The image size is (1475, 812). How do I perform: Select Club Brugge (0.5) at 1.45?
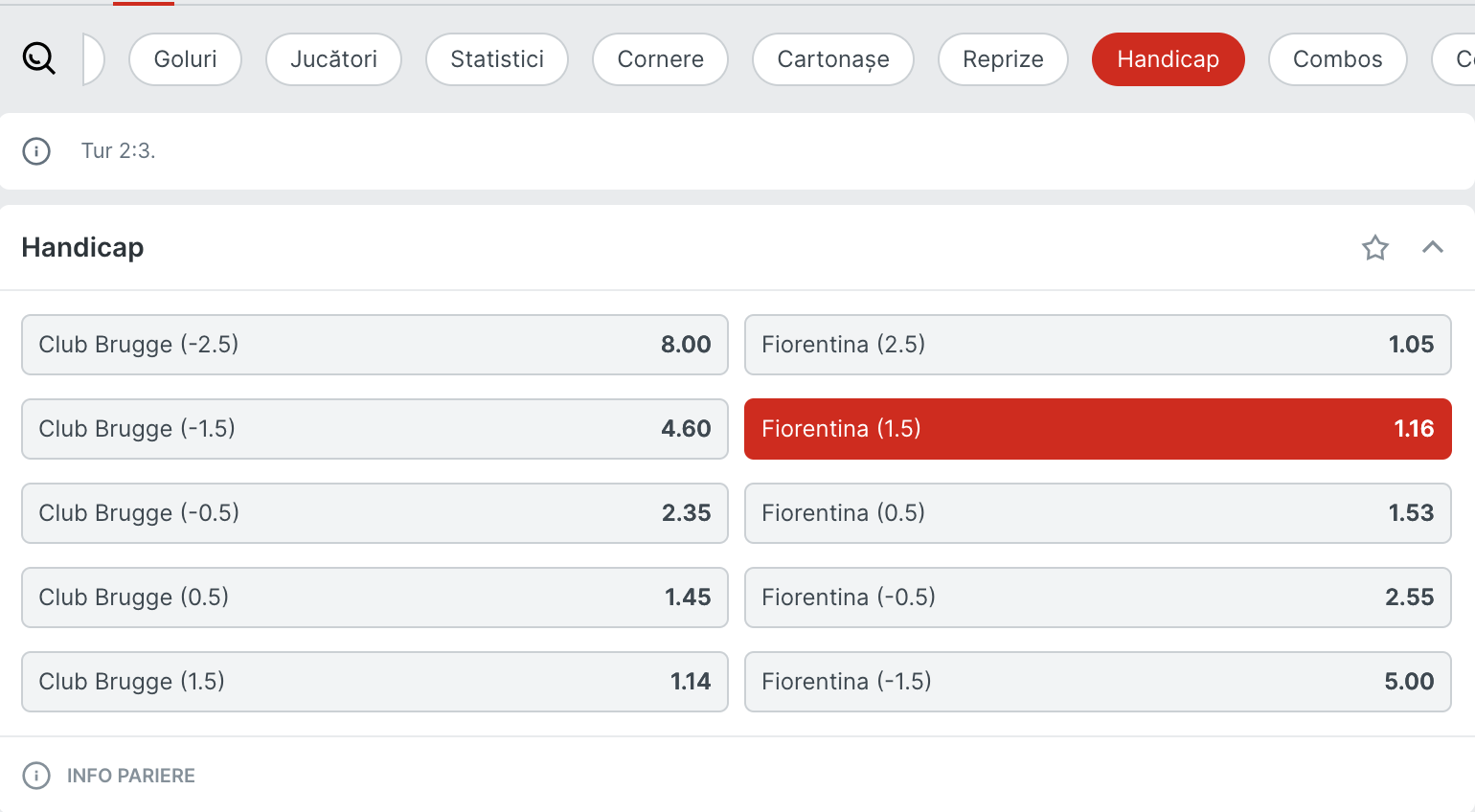374,598
